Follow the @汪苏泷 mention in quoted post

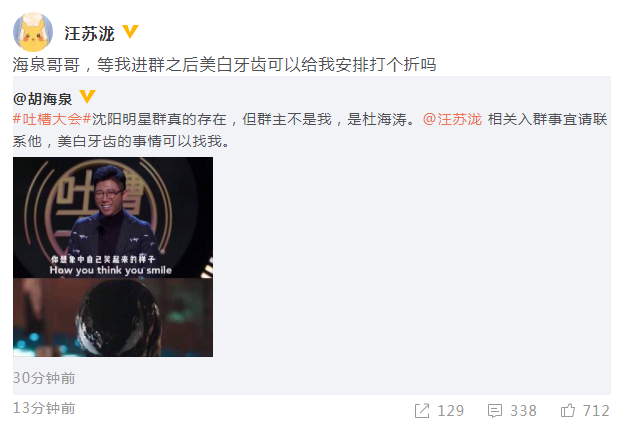point(452,119)
